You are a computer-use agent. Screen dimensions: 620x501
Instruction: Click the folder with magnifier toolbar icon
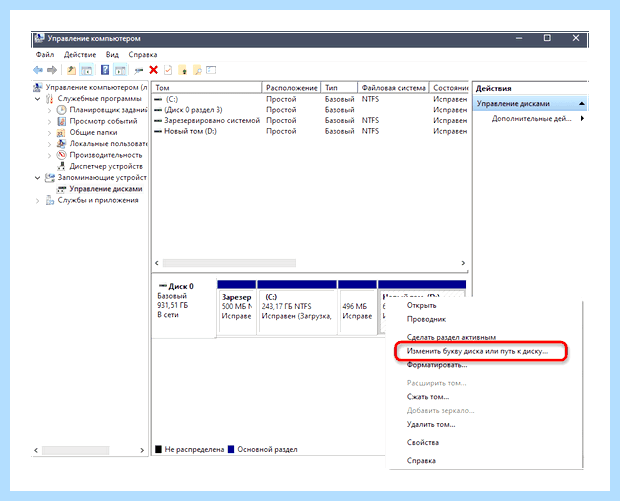(x=197, y=70)
